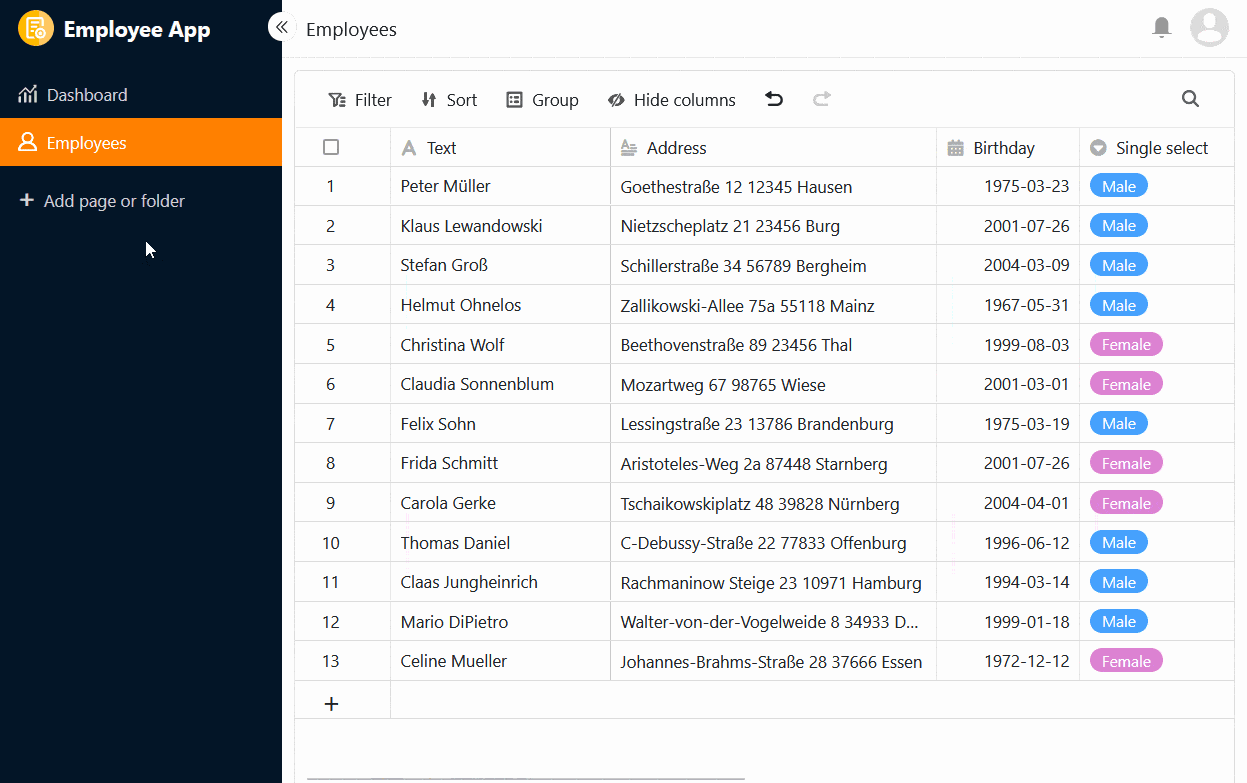Click the Birthday column calendar icon
1247x783 pixels.
tap(955, 148)
